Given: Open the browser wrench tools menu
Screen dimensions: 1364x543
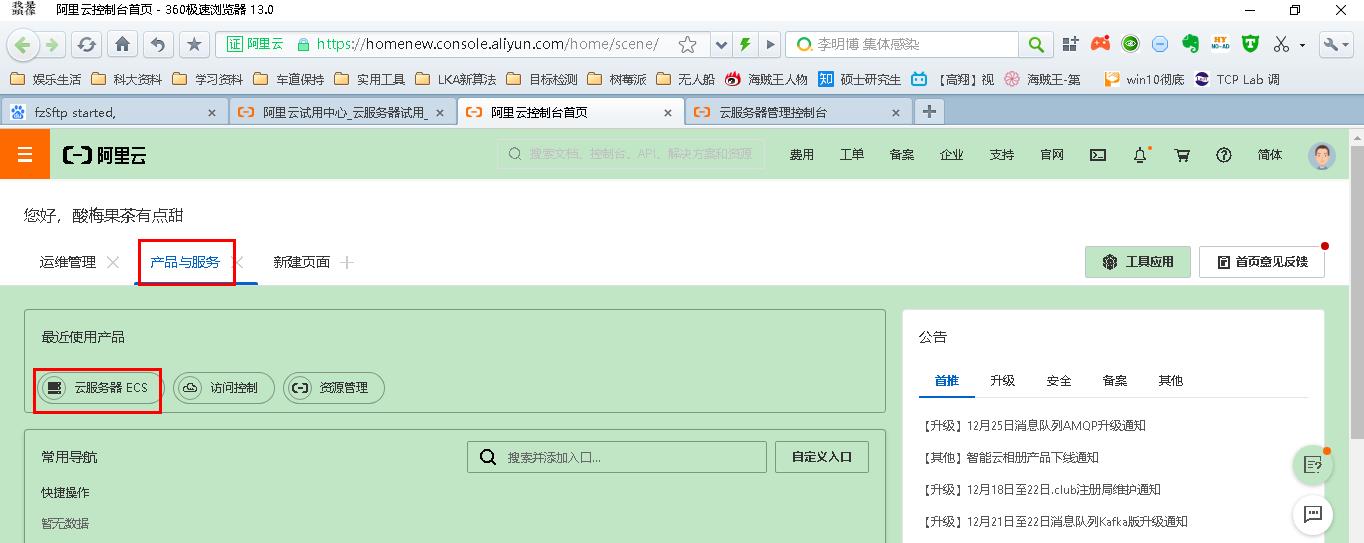Looking at the screenshot, I should point(1336,45).
